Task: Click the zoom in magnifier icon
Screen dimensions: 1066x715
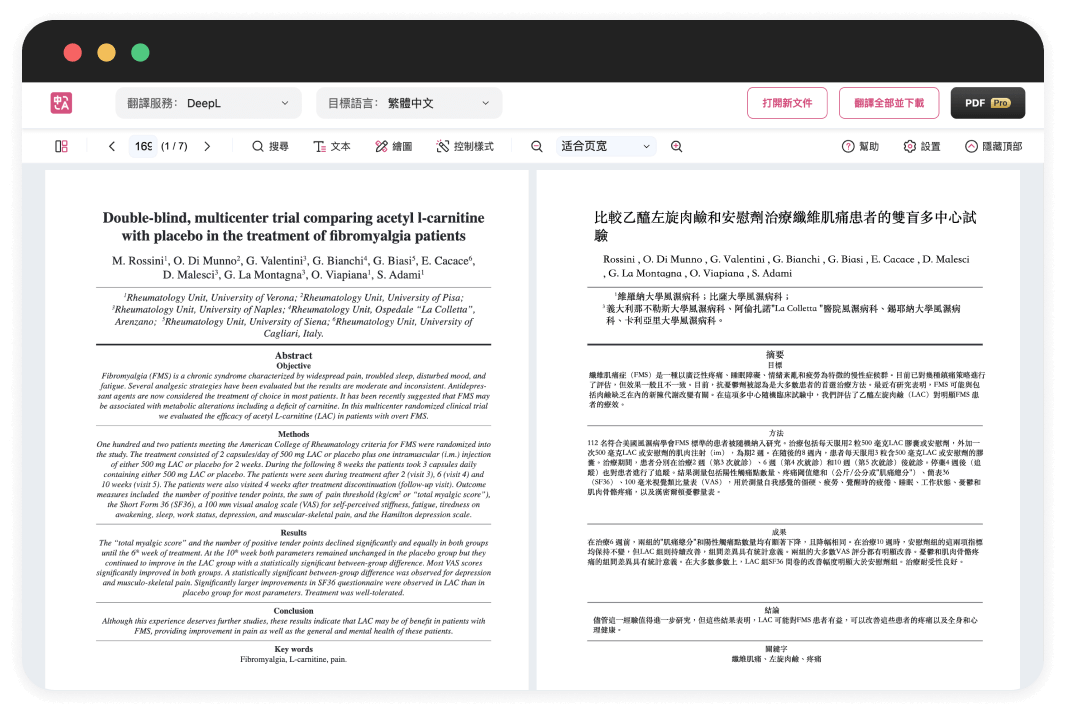Action: point(677,146)
